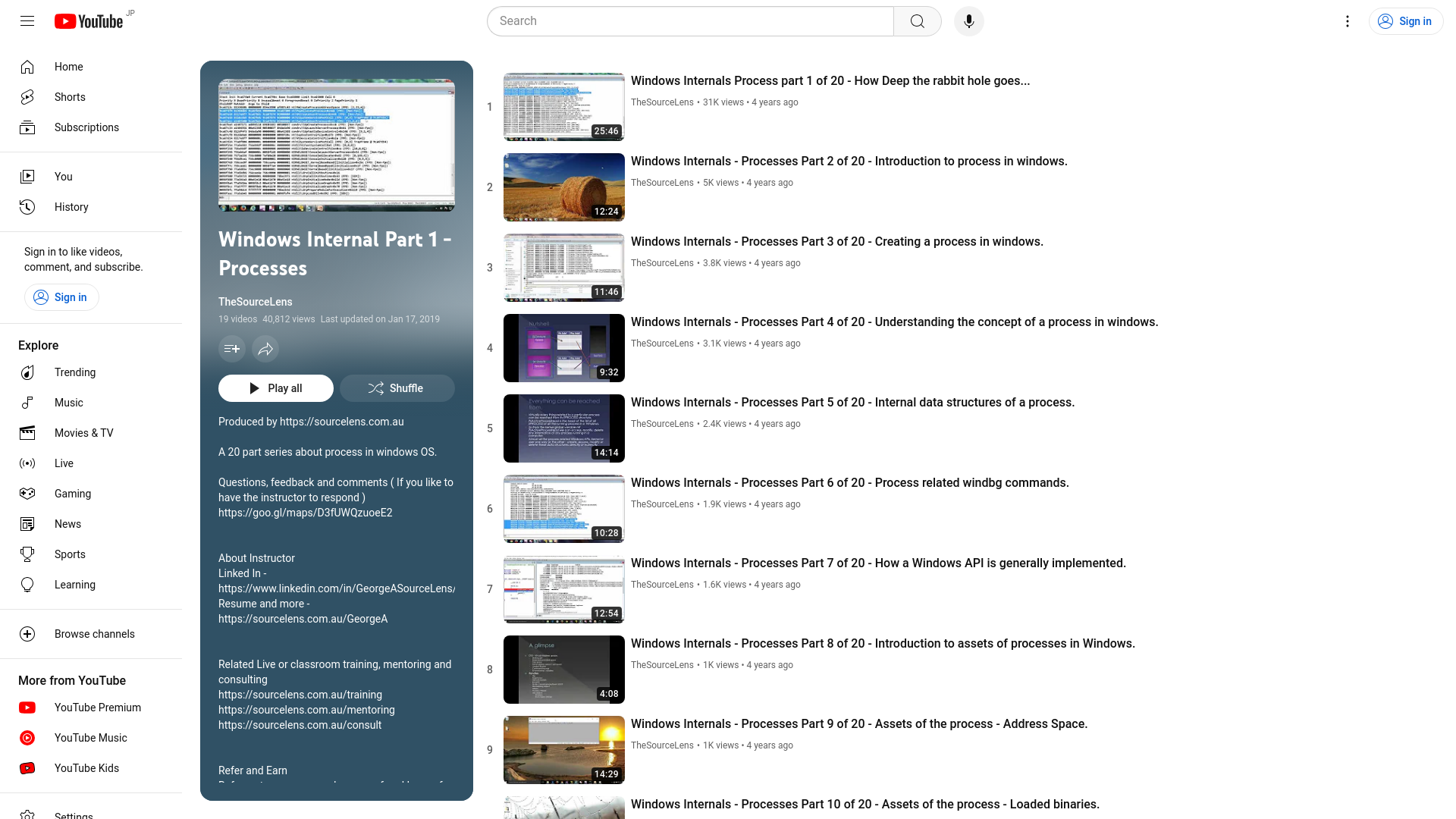Open Trending from Explore

pyautogui.click(x=91, y=372)
